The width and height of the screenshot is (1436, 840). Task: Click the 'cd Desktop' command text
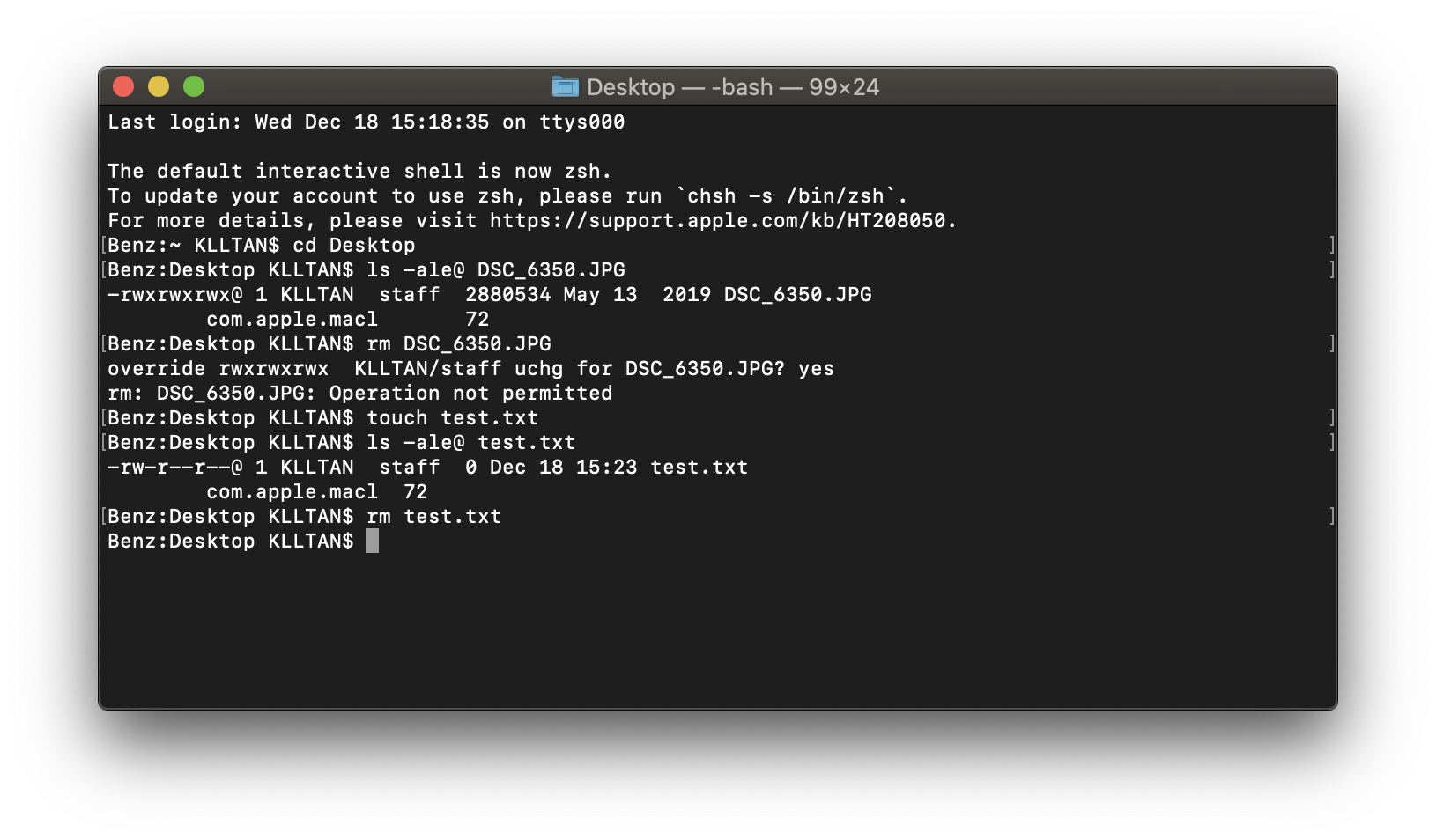coord(353,246)
